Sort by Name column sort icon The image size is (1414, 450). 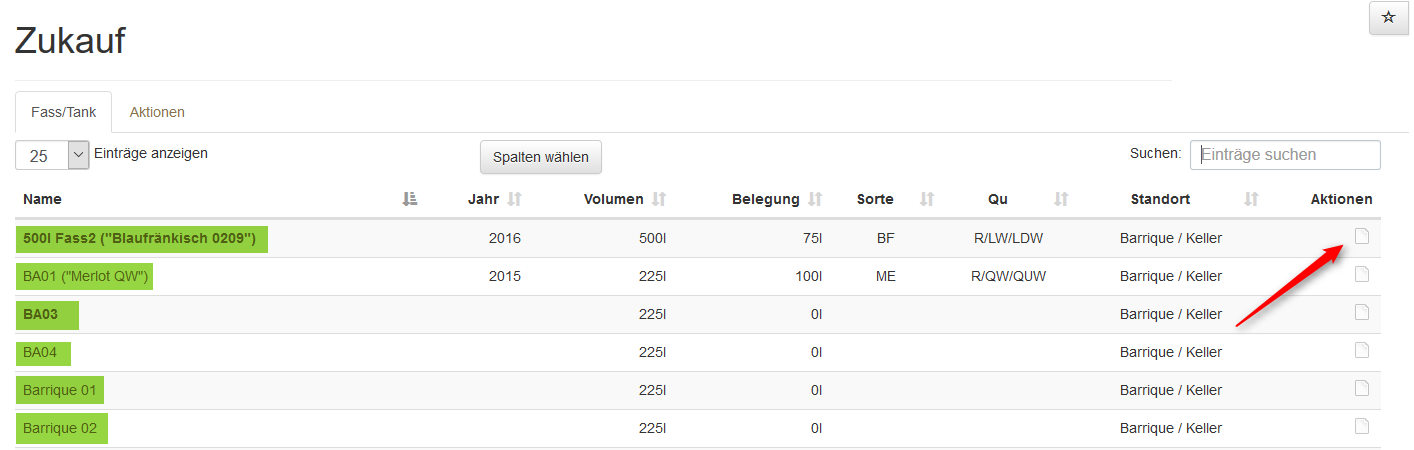pos(409,199)
